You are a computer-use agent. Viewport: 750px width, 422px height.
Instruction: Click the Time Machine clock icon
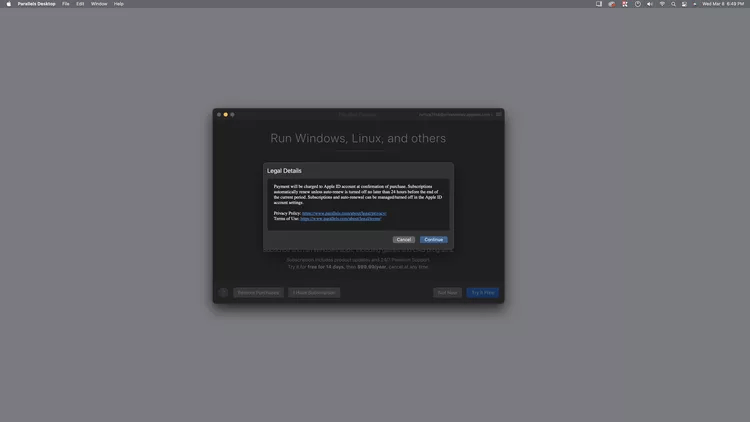[638, 4]
